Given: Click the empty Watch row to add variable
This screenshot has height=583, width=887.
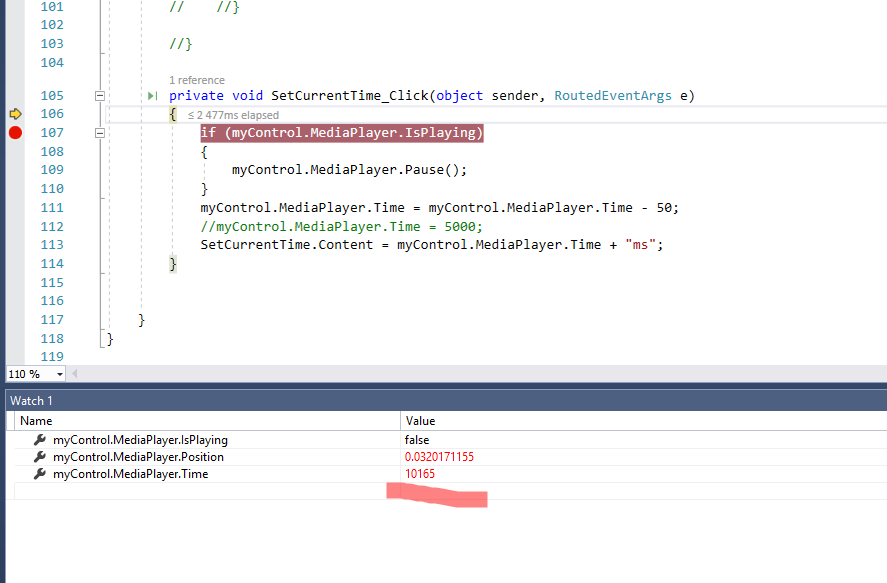Looking at the screenshot, I should tap(200, 491).
